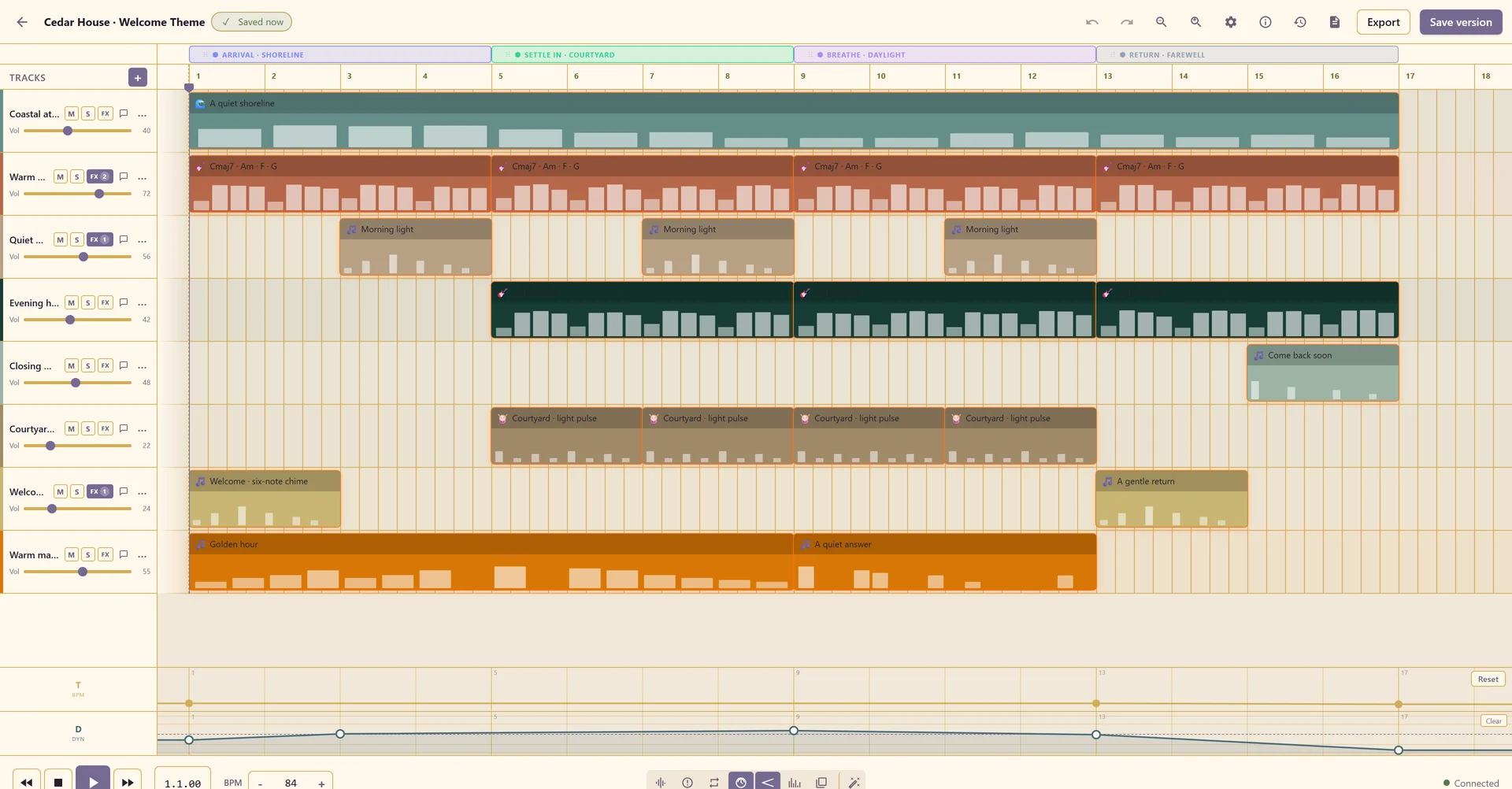This screenshot has width=1512, height=789.
Task: Go back using the arrow beside Cedar House
Action: [22, 22]
